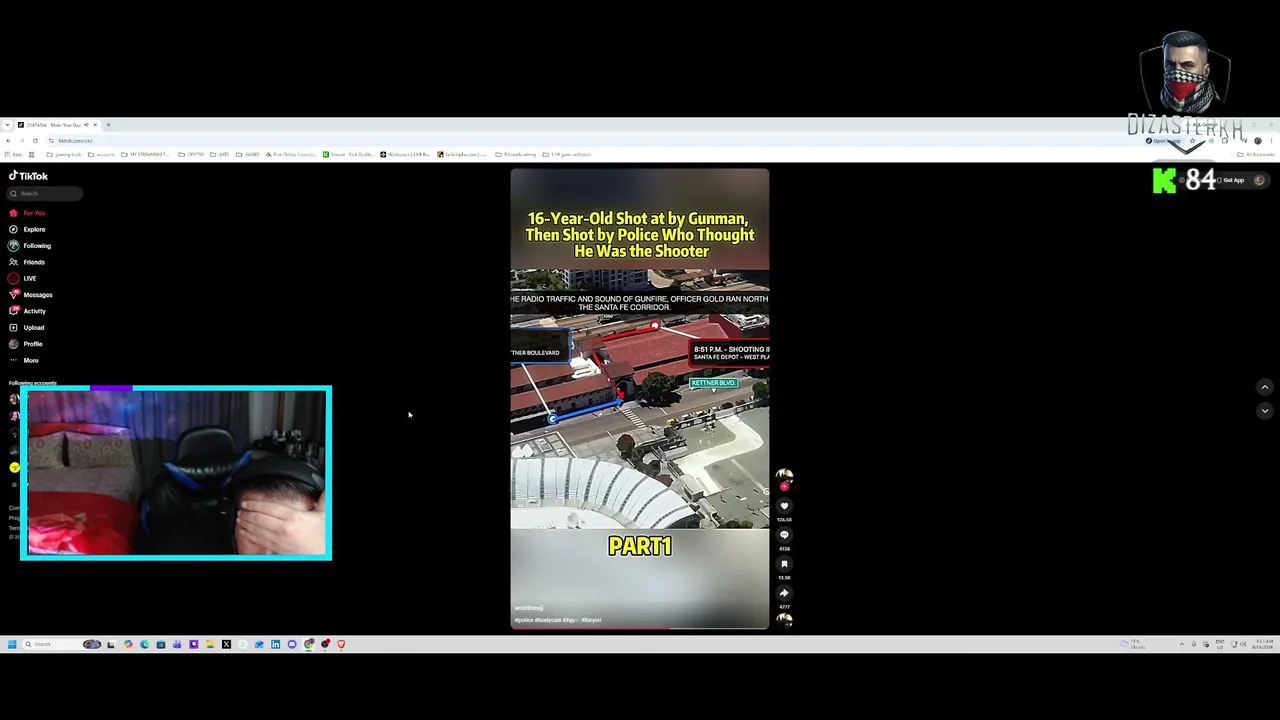Open X app from the taskbar
Image resolution: width=1280 pixels, height=720 pixels.
coord(226,644)
